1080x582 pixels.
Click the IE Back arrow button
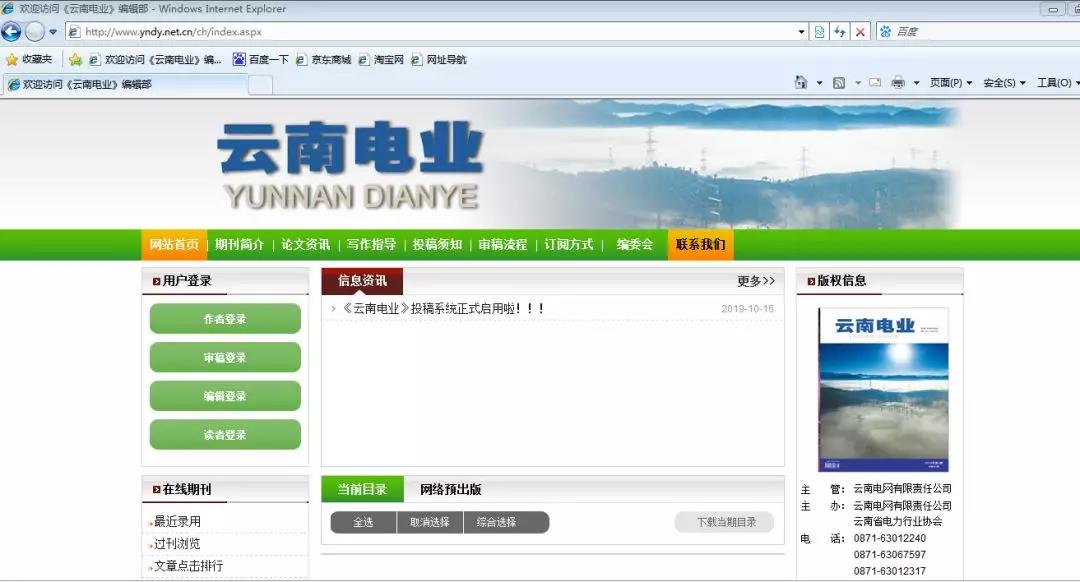(x=11, y=32)
